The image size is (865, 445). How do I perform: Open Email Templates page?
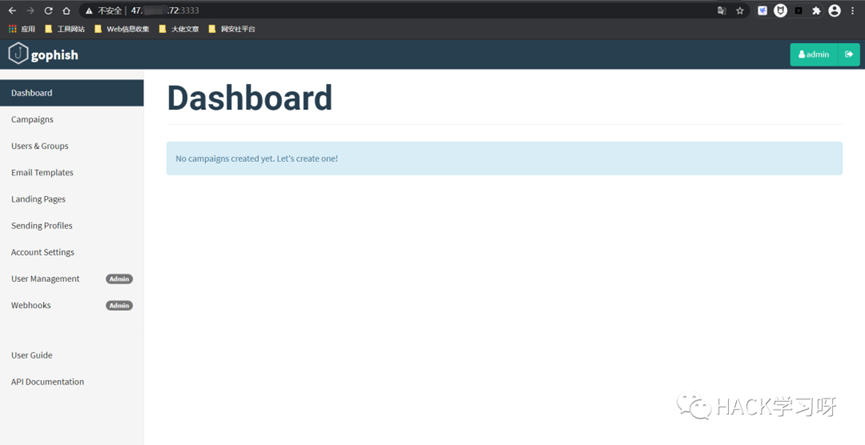click(72, 172)
